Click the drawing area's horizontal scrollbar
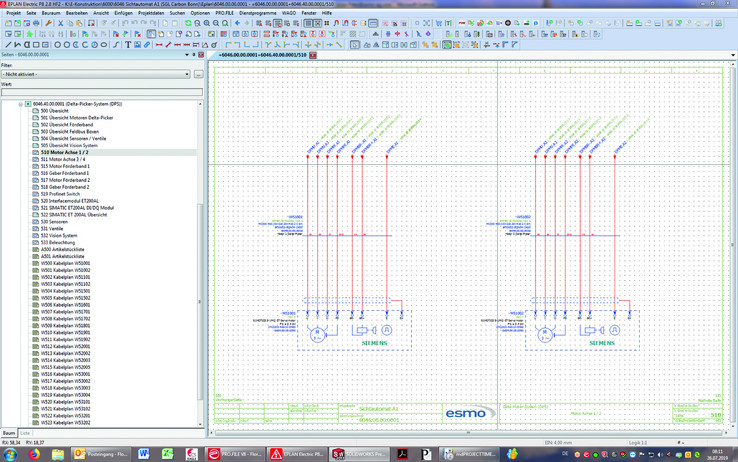 click(x=468, y=433)
